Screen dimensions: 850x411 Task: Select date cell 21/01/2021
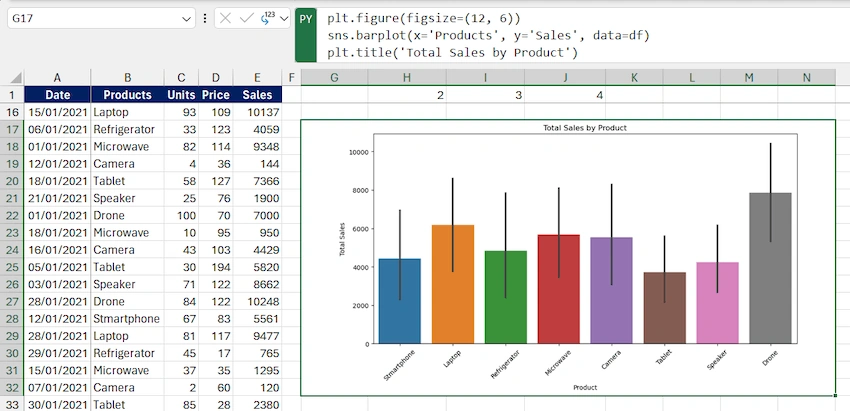pos(57,198)
